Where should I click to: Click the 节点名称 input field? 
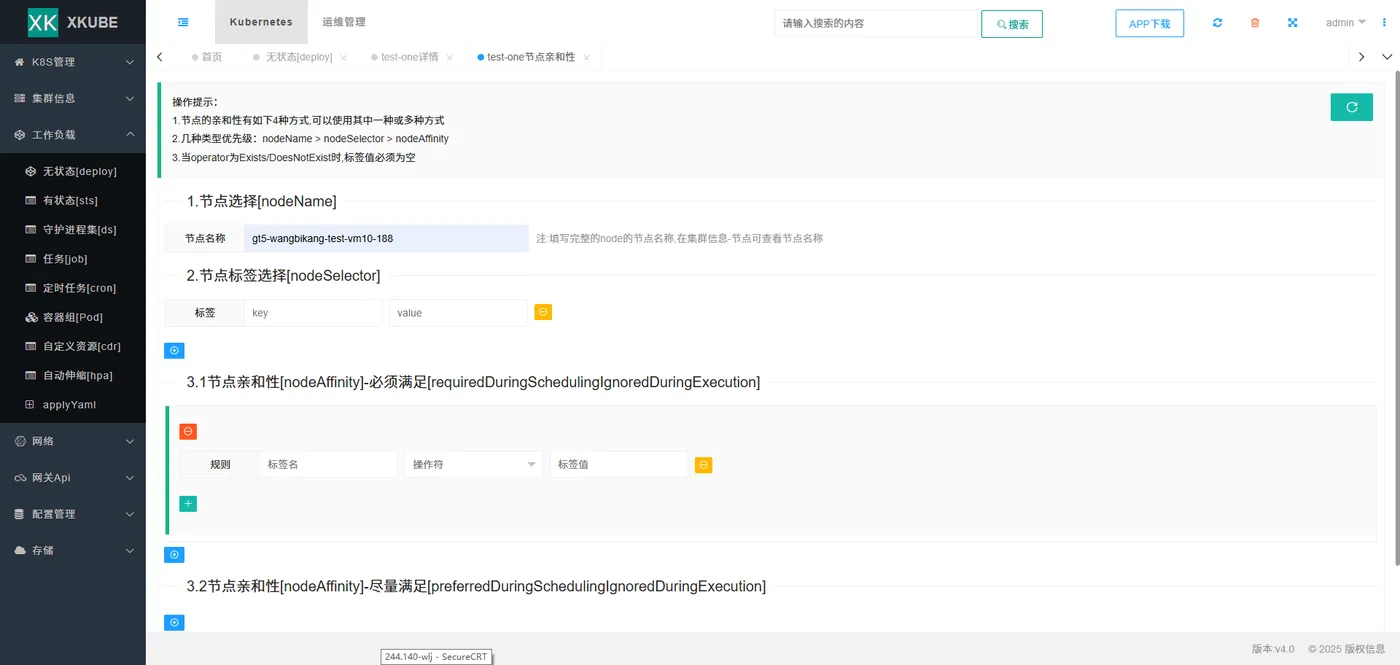(x=386, y=239)
